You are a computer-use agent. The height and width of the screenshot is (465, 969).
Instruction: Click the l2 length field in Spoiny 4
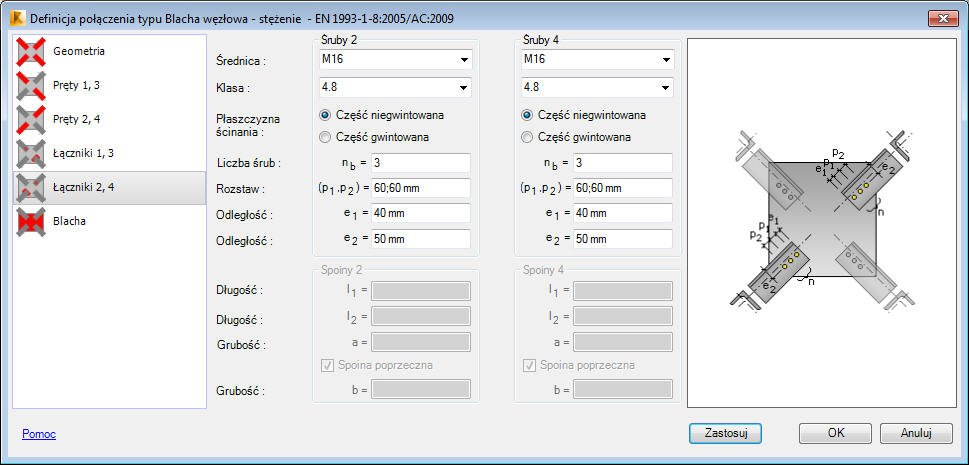pos(623,316)
